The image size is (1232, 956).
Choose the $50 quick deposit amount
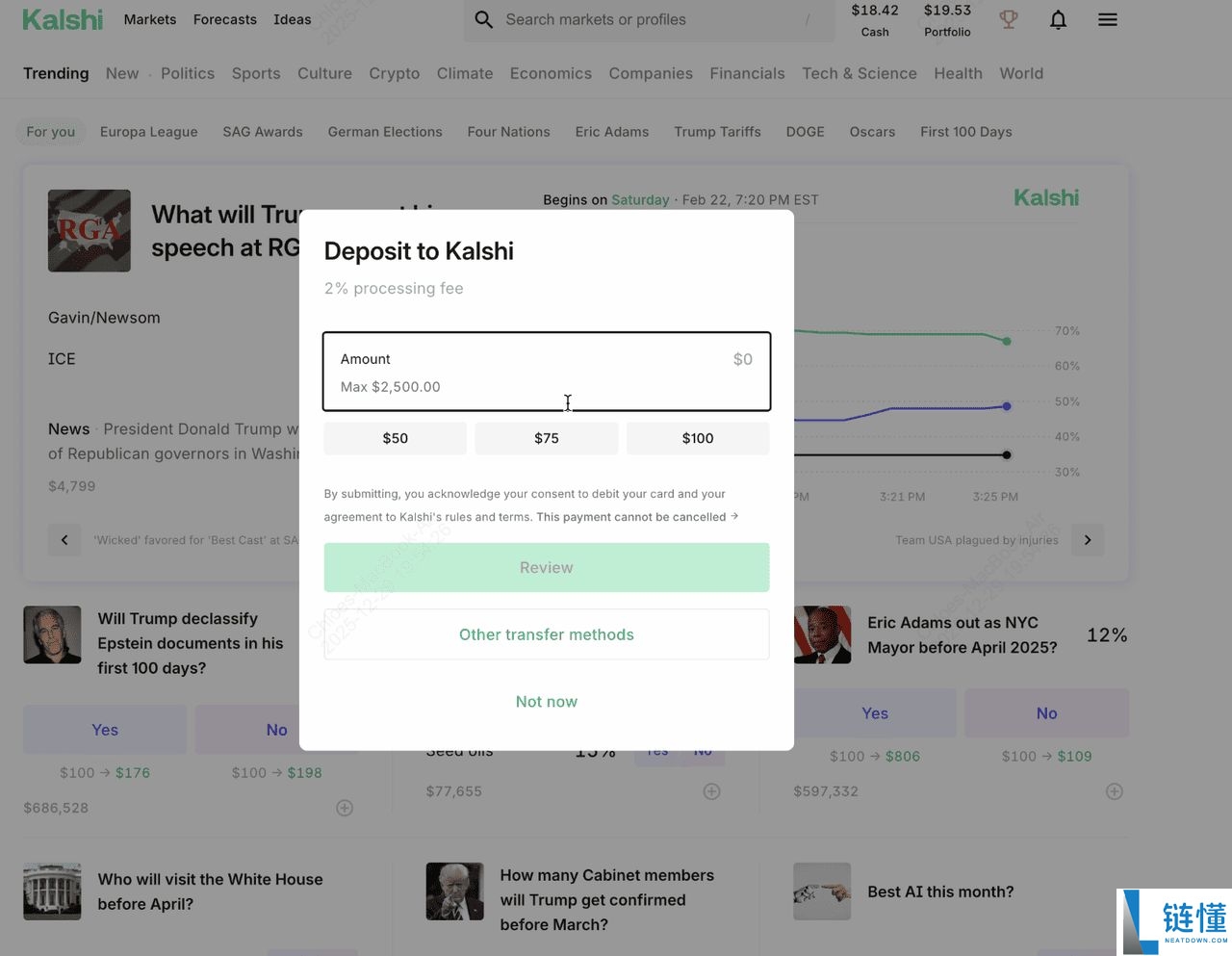396,438
